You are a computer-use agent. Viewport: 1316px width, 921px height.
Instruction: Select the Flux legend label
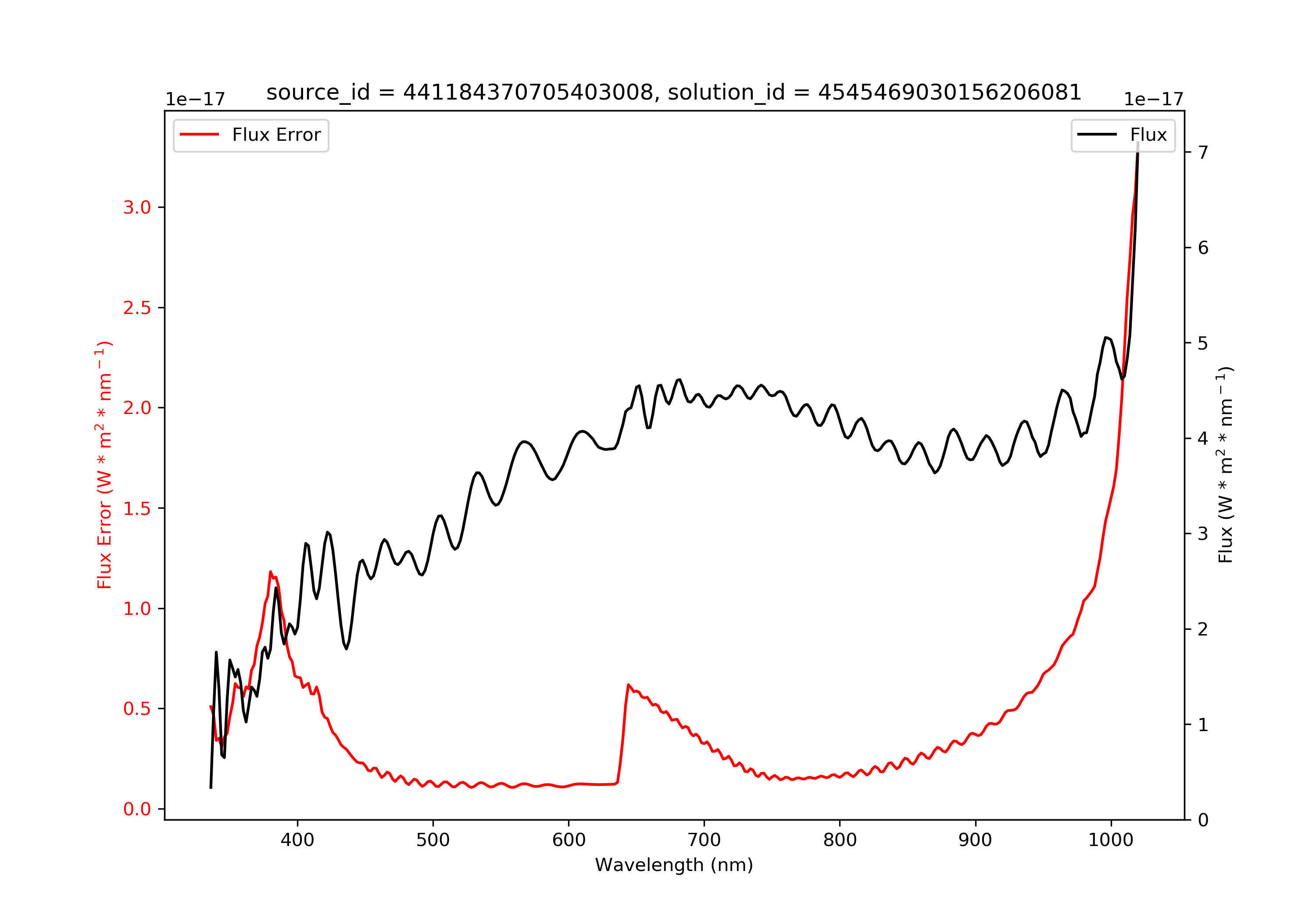1148,135
